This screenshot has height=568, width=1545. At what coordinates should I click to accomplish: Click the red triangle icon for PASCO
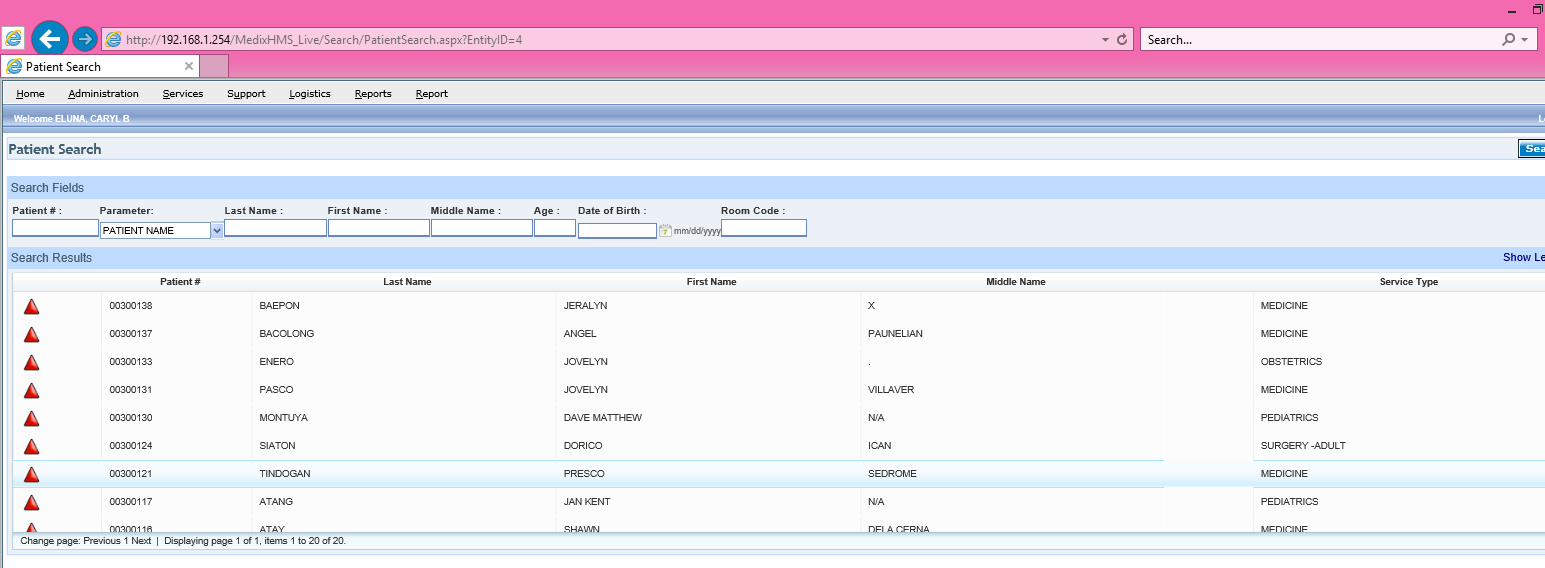click(31, 390)
